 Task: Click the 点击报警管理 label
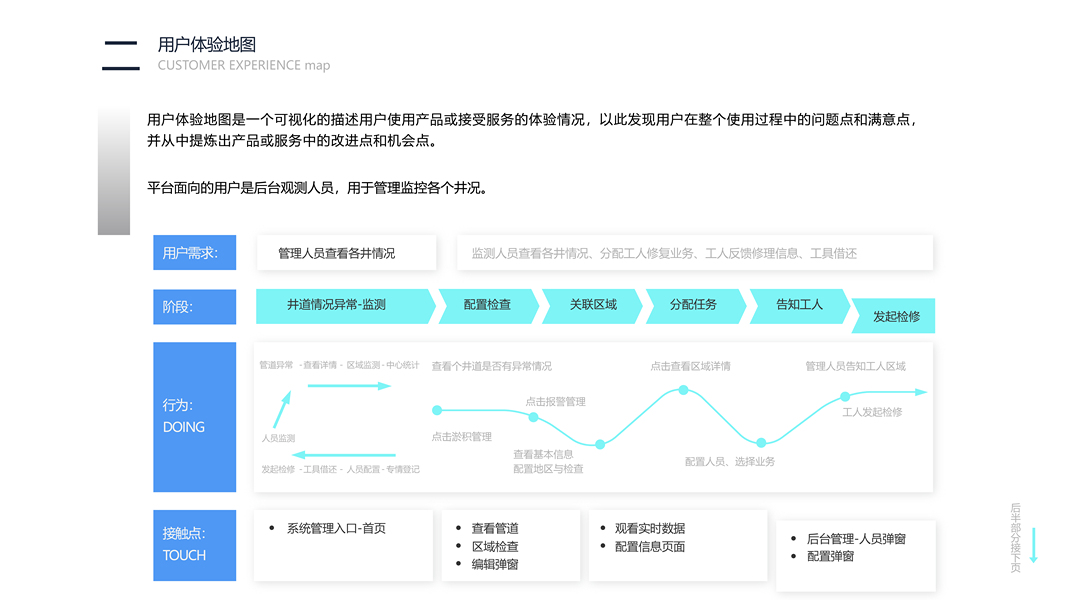pyautogui.click(x=555, y=401)
